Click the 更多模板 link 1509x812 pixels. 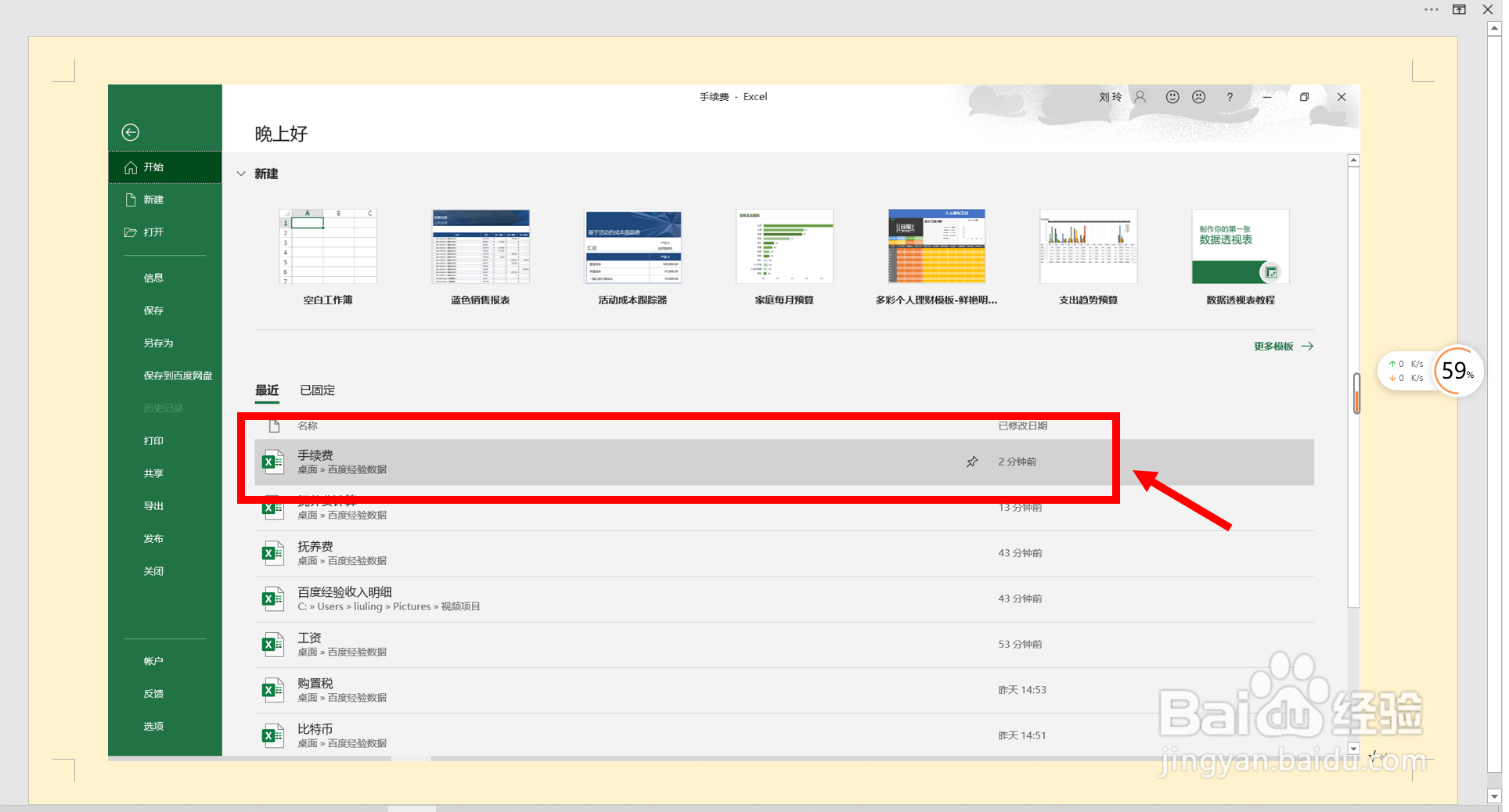tap(1283, 347)
